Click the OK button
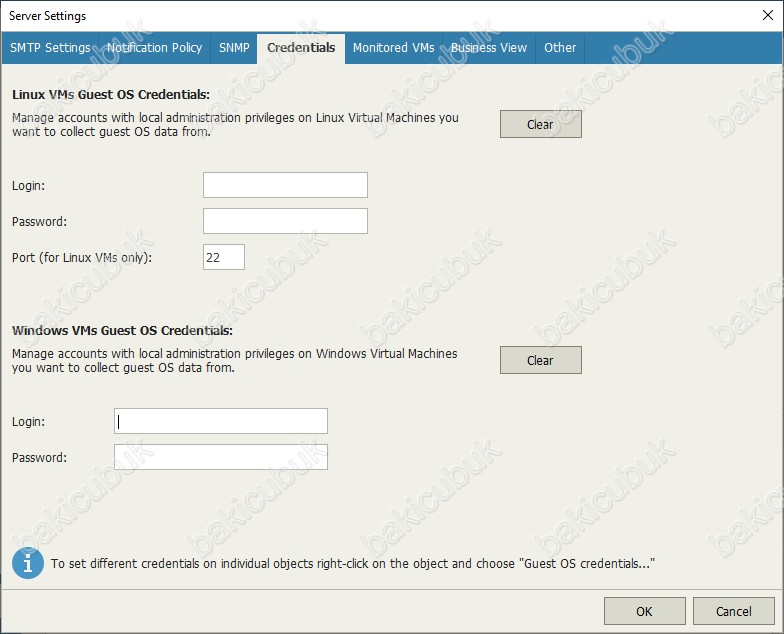 point(644,611)
